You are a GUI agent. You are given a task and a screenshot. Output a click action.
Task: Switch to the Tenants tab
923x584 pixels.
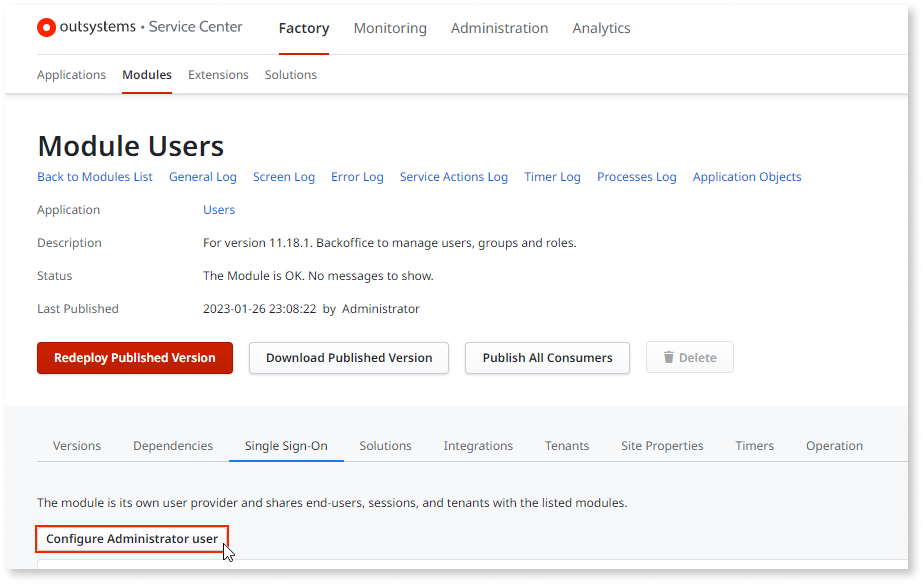[x=567, y=446]
